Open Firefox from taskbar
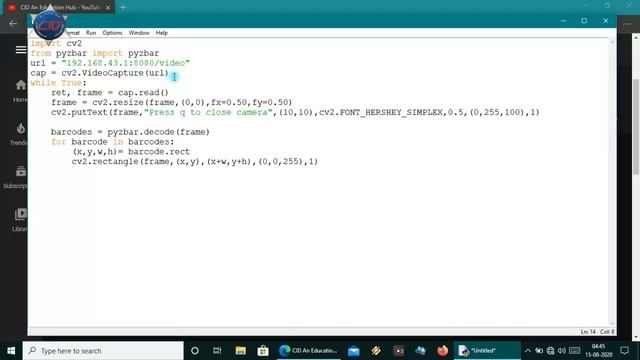The width and height of the screenshot is (640, 360). [442, 351]
